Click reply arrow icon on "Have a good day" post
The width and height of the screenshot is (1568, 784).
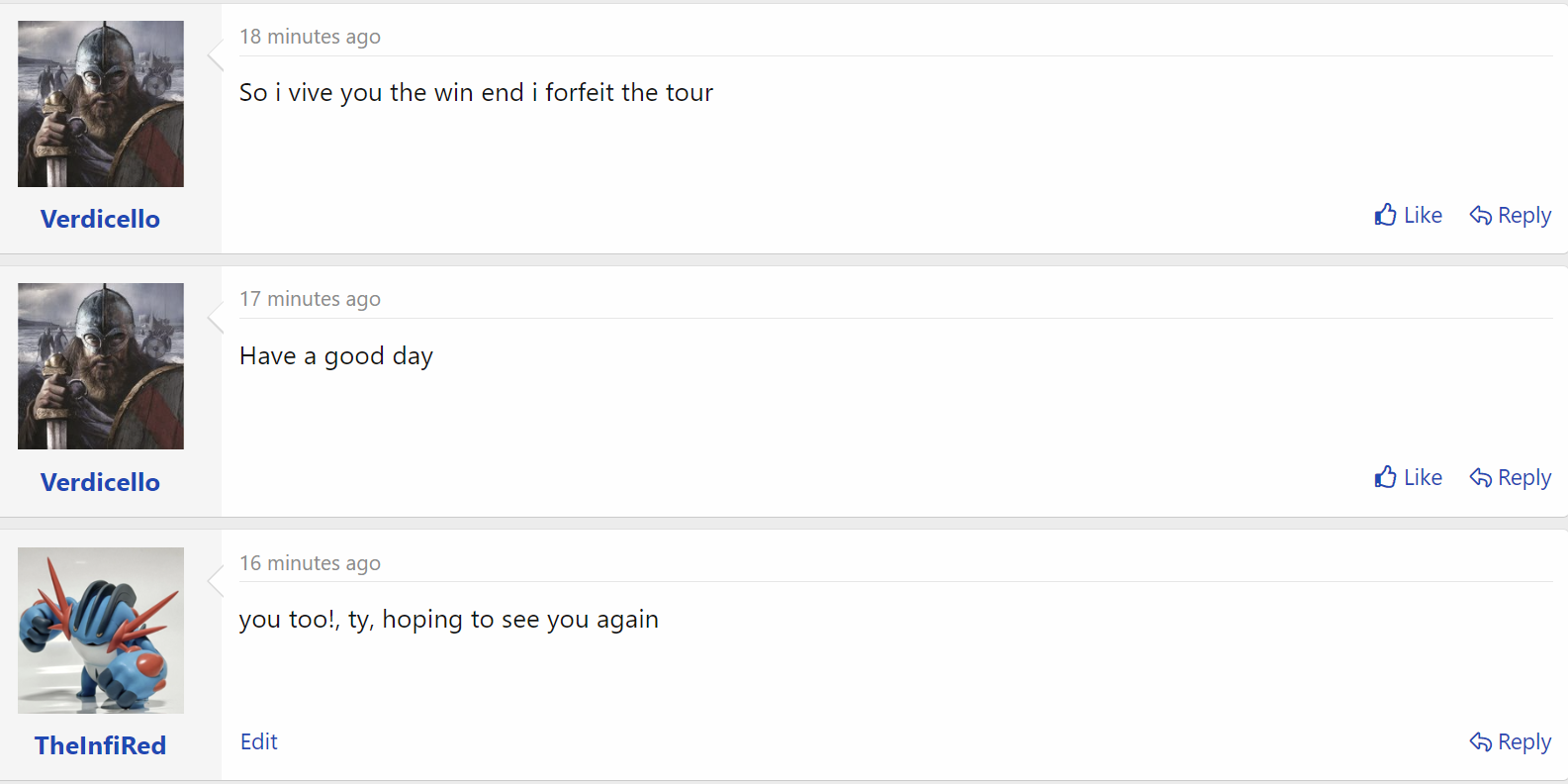[x=1480, y=477]
